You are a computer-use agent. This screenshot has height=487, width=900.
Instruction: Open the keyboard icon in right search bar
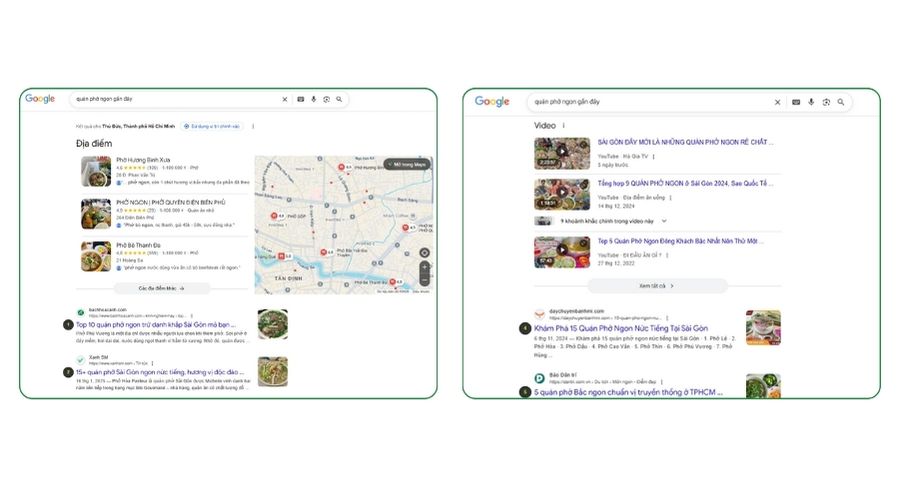[x=796, y=102]
